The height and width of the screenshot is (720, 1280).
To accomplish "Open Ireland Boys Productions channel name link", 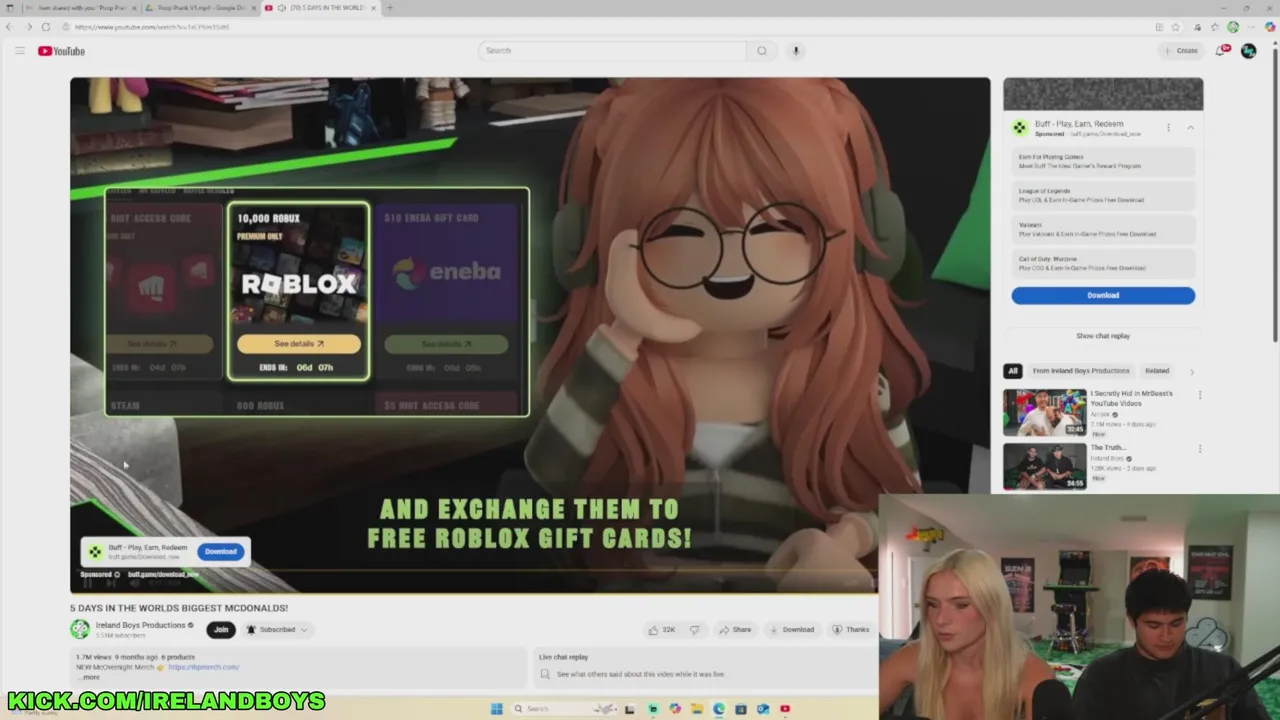I will (140, 625).
